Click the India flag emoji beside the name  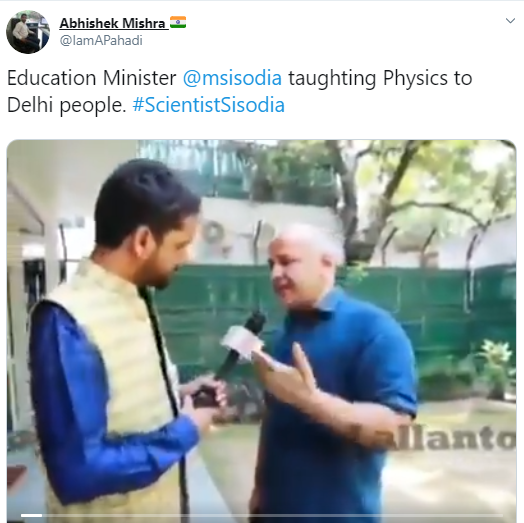(x=178, y=22)
